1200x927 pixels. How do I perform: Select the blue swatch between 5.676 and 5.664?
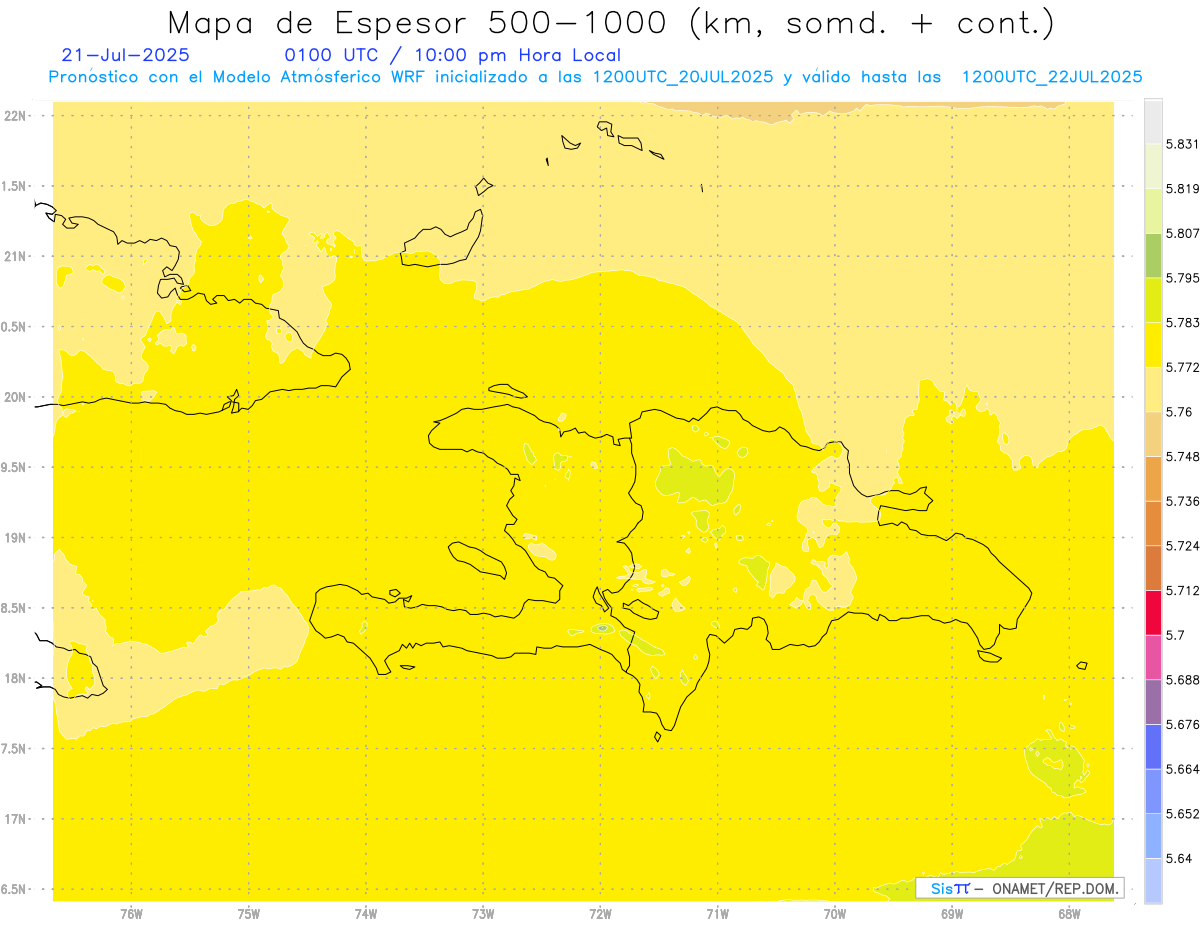tap(1153, 746)
